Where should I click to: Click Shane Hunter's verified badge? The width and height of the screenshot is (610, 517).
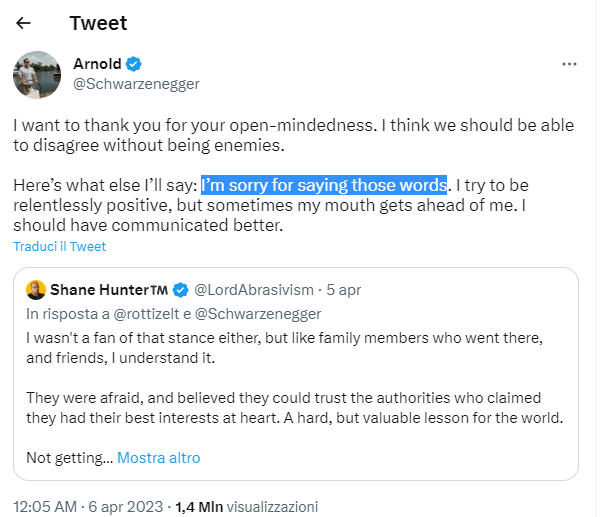181,290
